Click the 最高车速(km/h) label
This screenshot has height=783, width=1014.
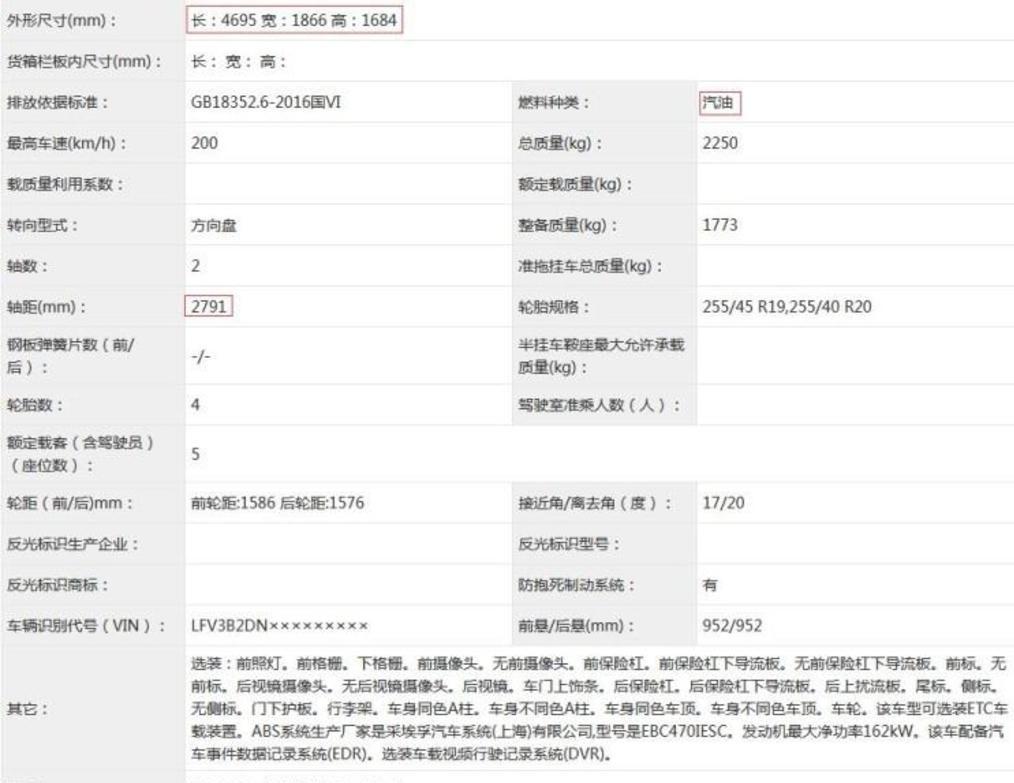67,143
